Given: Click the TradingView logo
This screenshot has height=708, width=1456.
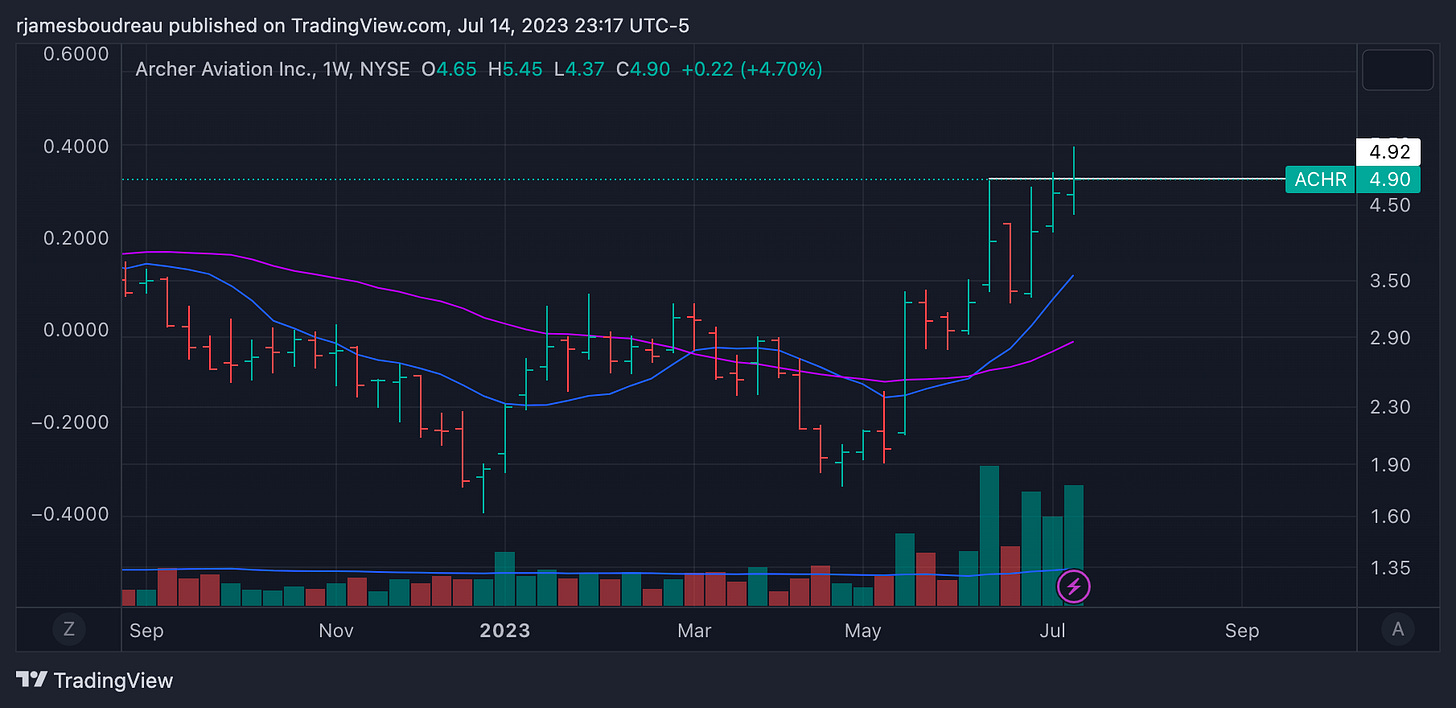Looking at the screenshot, I should [96, 680].
